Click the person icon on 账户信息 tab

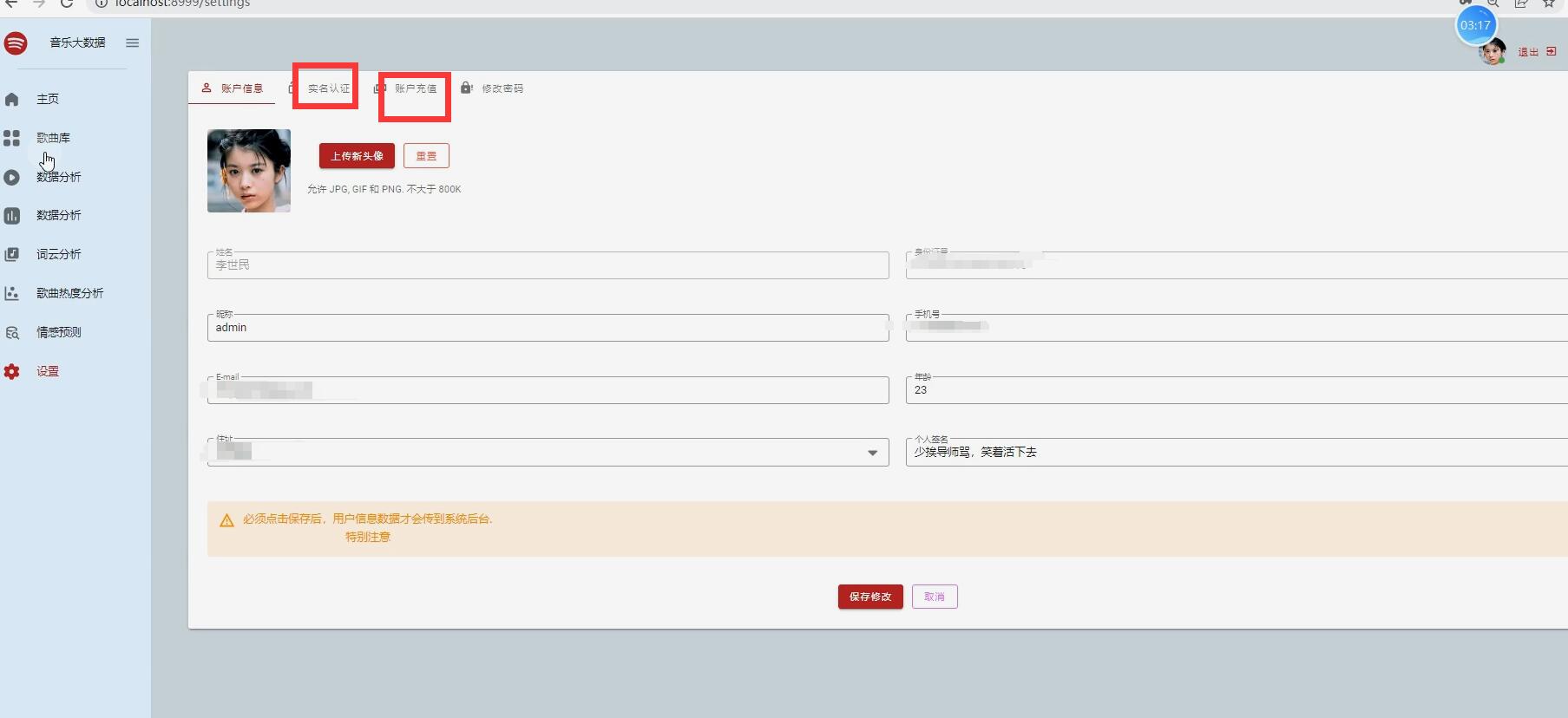[207, 88]
